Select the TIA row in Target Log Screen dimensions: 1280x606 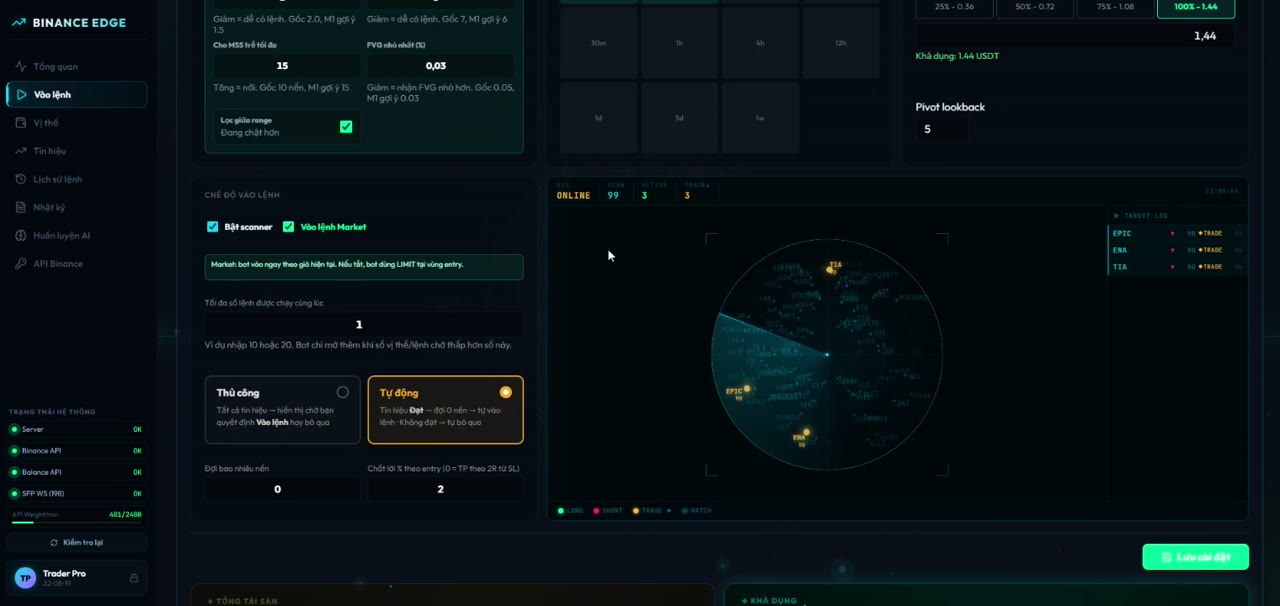[x=1176, y=267]
